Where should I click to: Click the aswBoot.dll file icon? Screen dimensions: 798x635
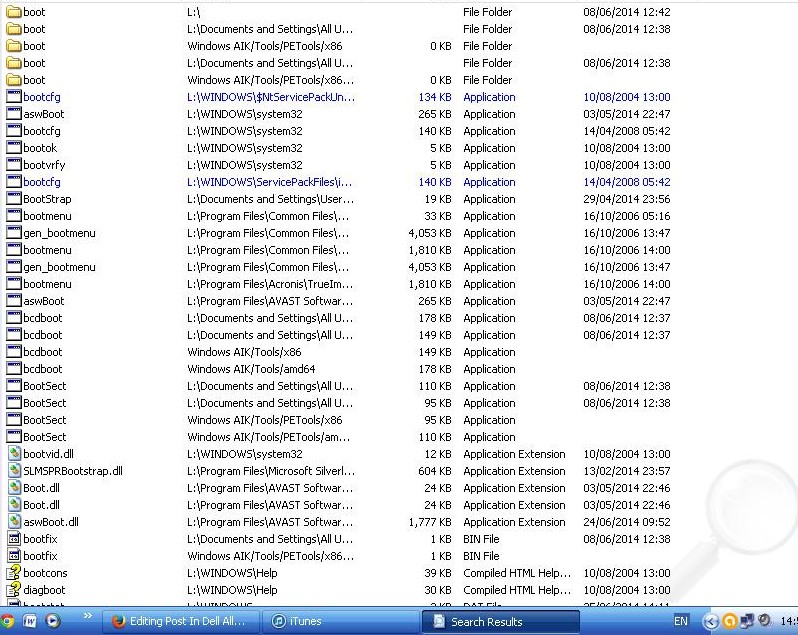coord(14,522)
